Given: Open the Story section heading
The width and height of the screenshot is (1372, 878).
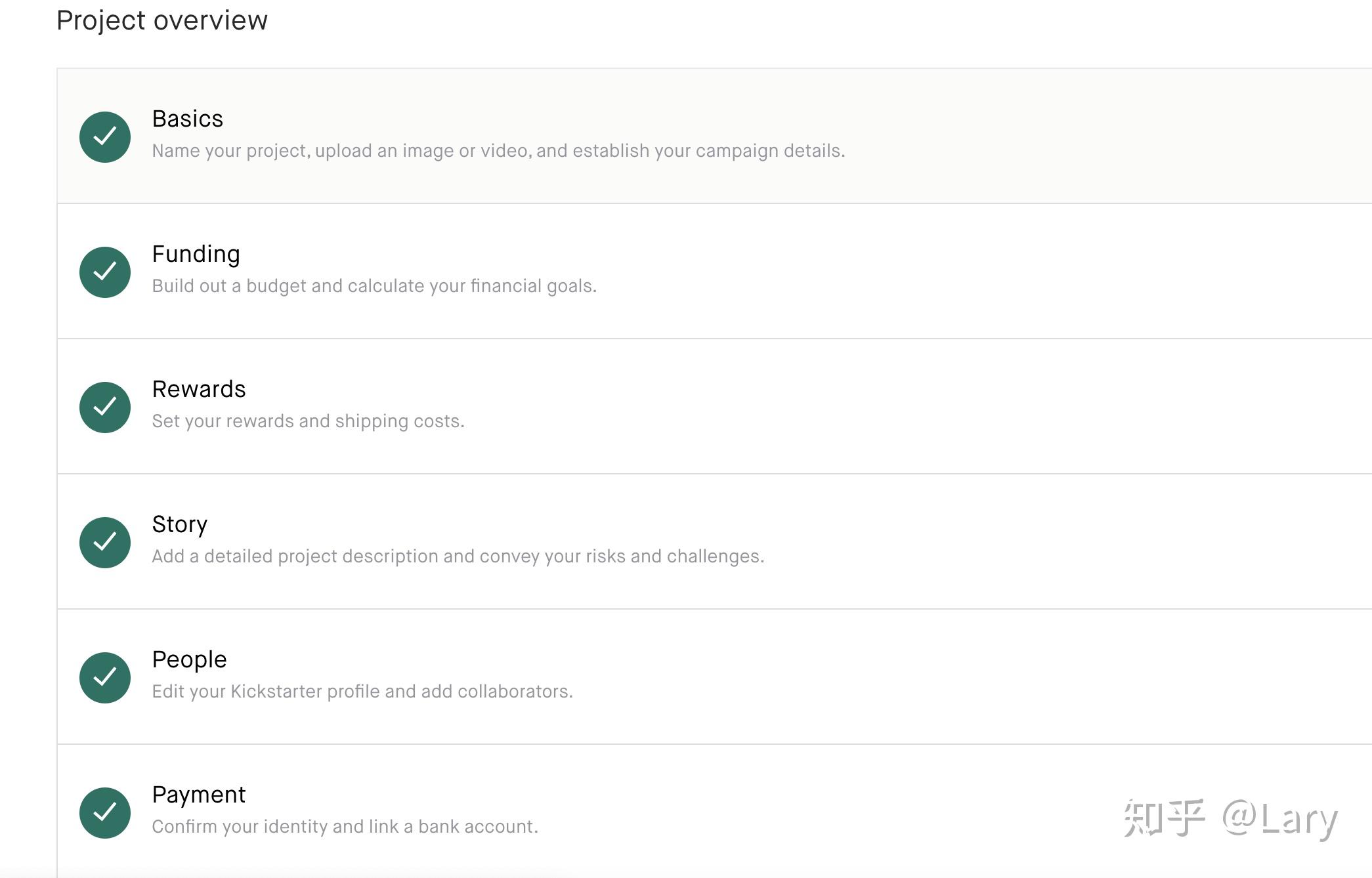Looking at the screenshot, I should pos(179,524).
